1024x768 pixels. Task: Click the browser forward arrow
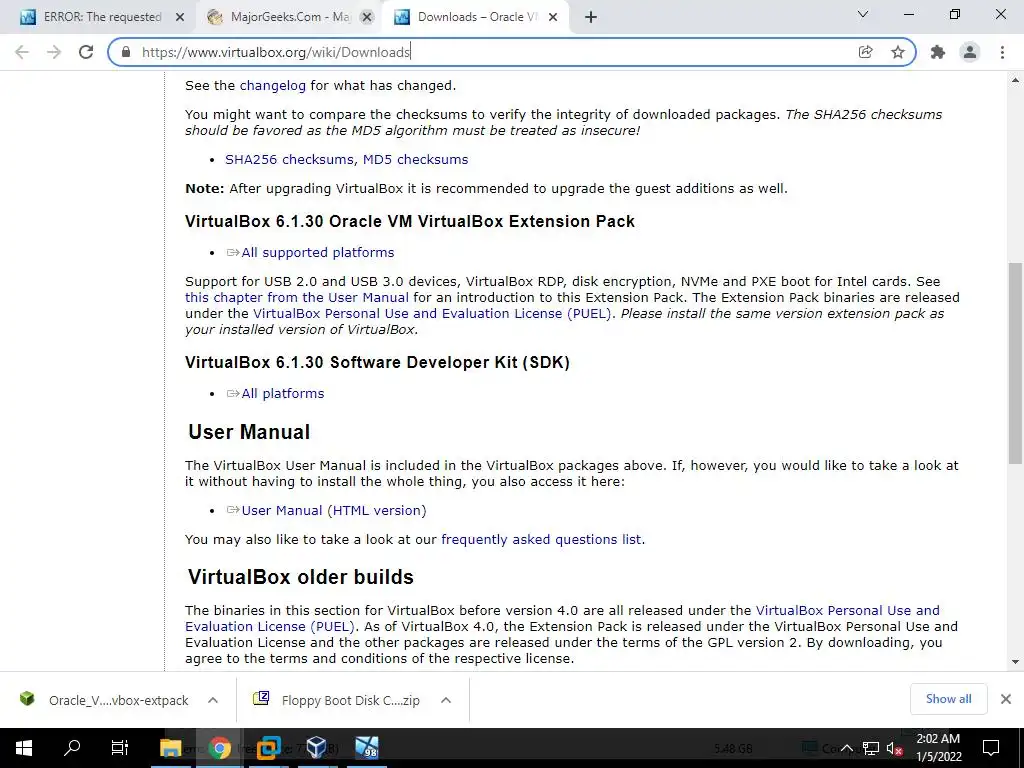point(54,52)
